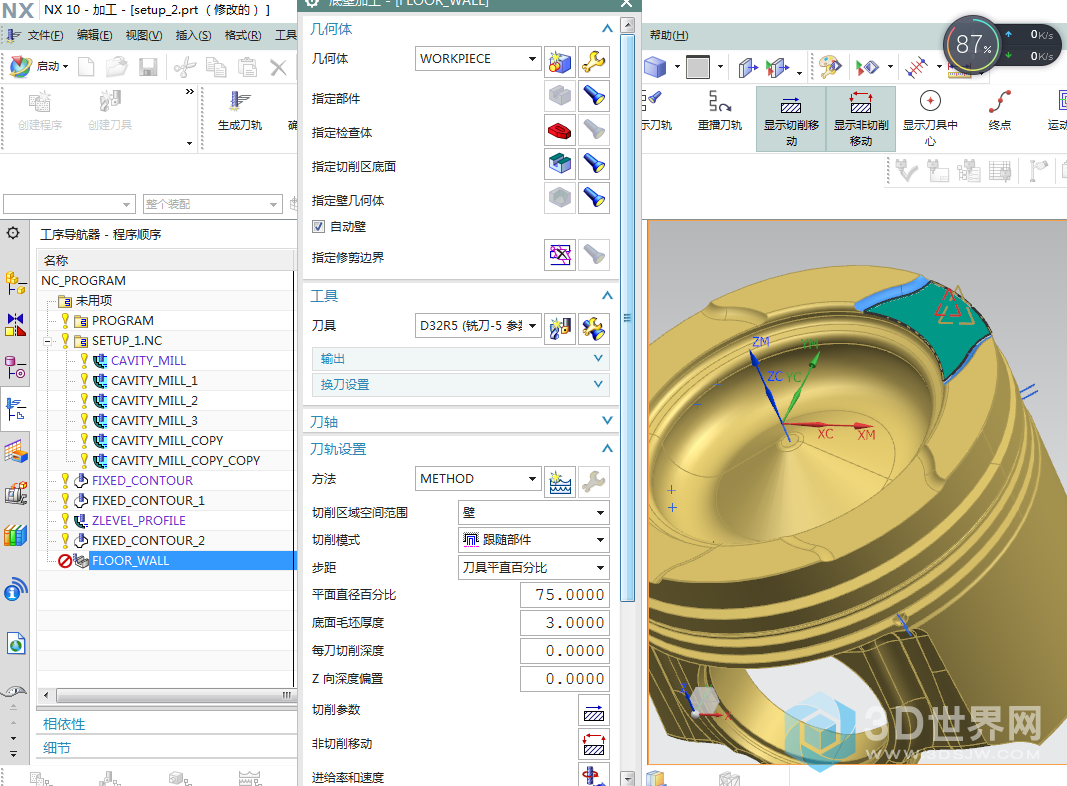Click the 启动 start button icon
This screenshot has width=1067, height=786.
(x=39, y=66)
